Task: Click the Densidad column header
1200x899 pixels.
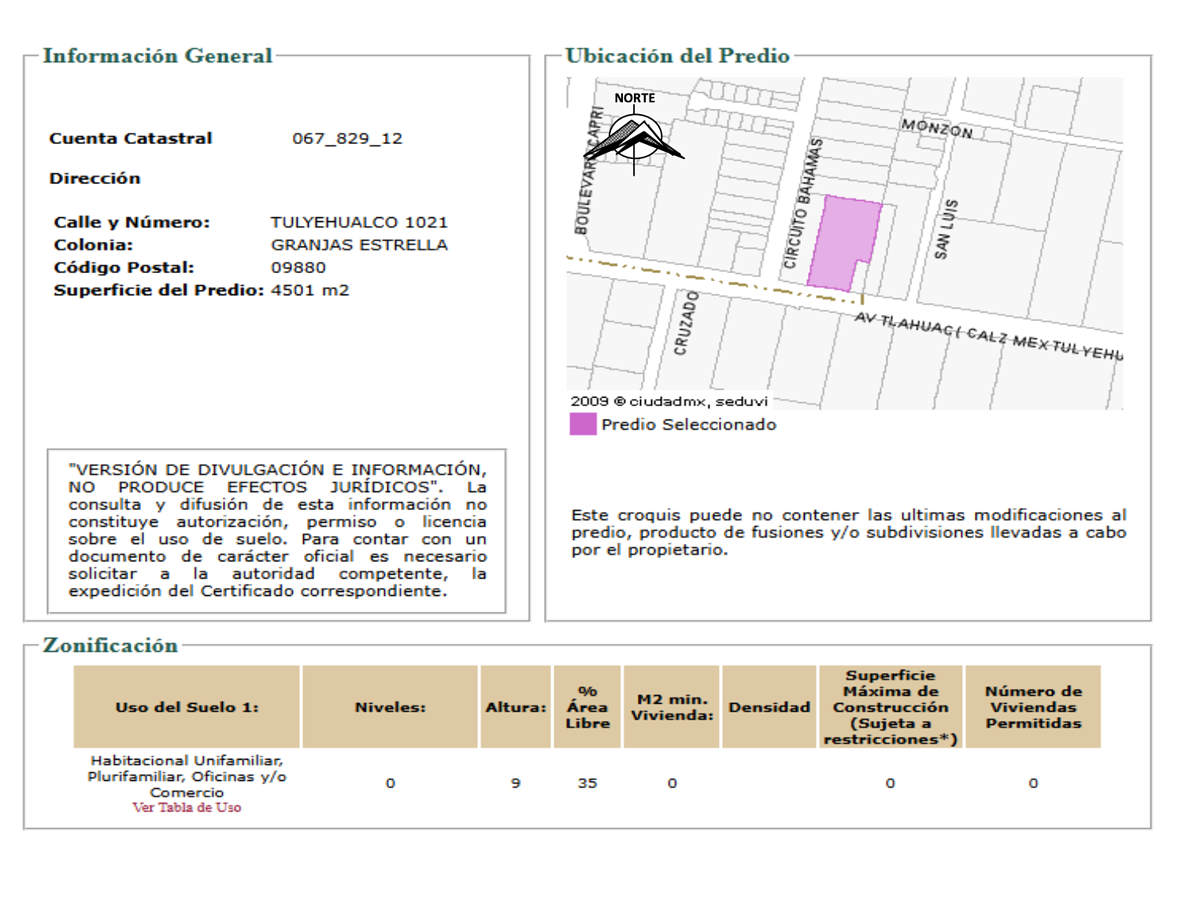Action: (x=769, y=707)
